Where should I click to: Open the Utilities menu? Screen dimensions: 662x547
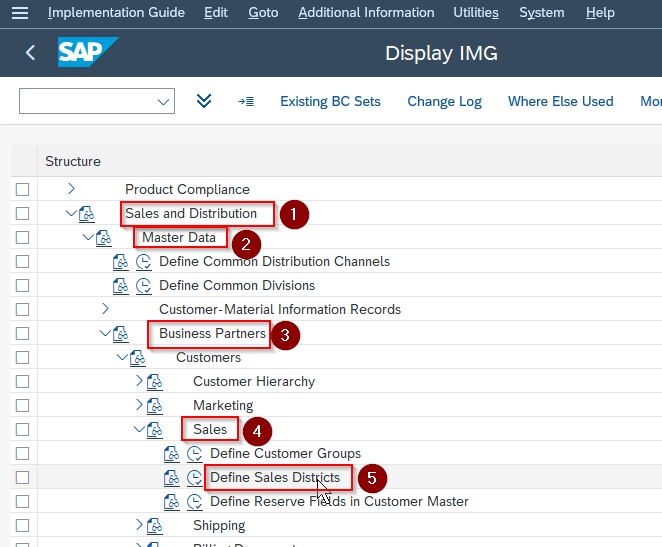pyautogui.click(x=476, y=13)
